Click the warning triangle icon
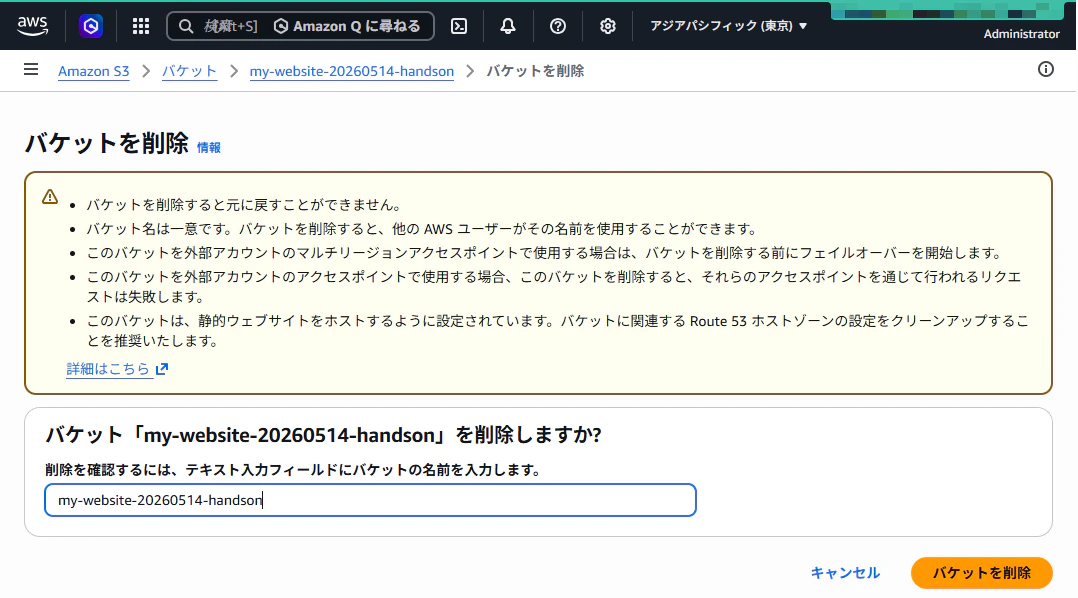 tap(50, 197)
